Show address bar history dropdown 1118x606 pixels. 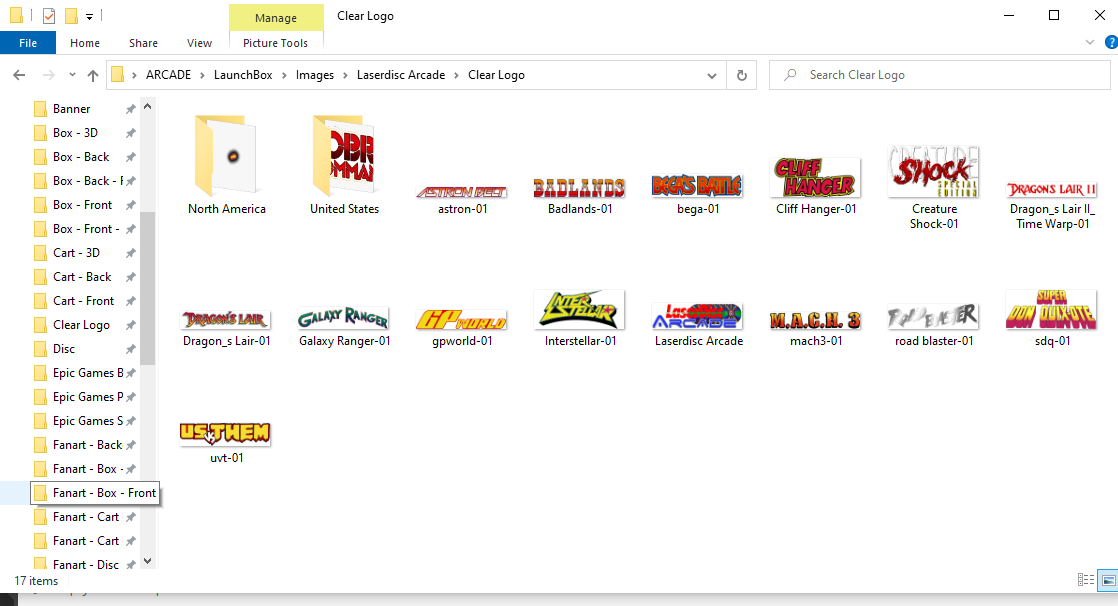(712, 76)
